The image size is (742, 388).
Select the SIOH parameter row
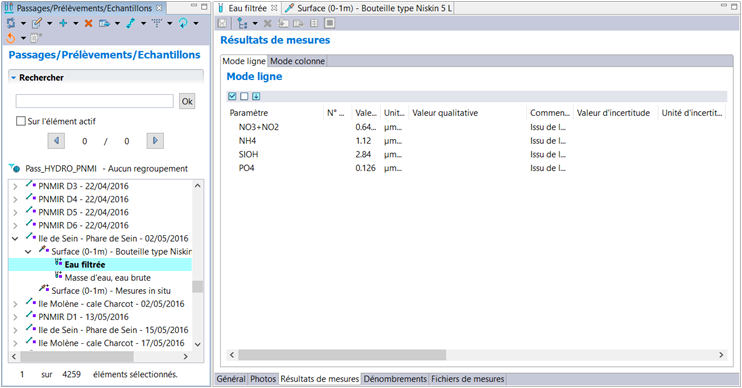click(476, 154)
